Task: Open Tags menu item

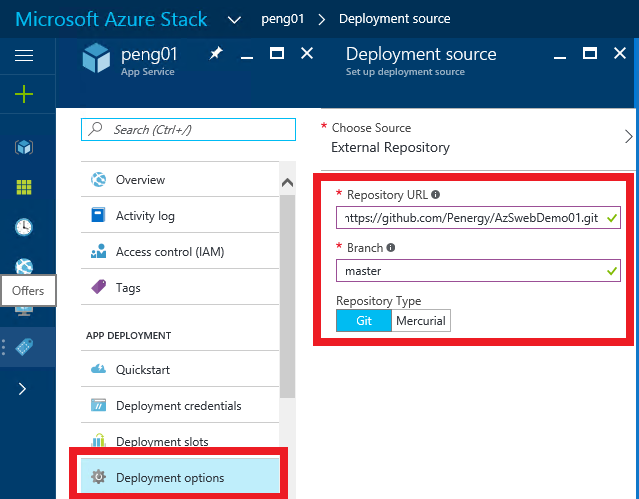Action: (x=180, y=287)
